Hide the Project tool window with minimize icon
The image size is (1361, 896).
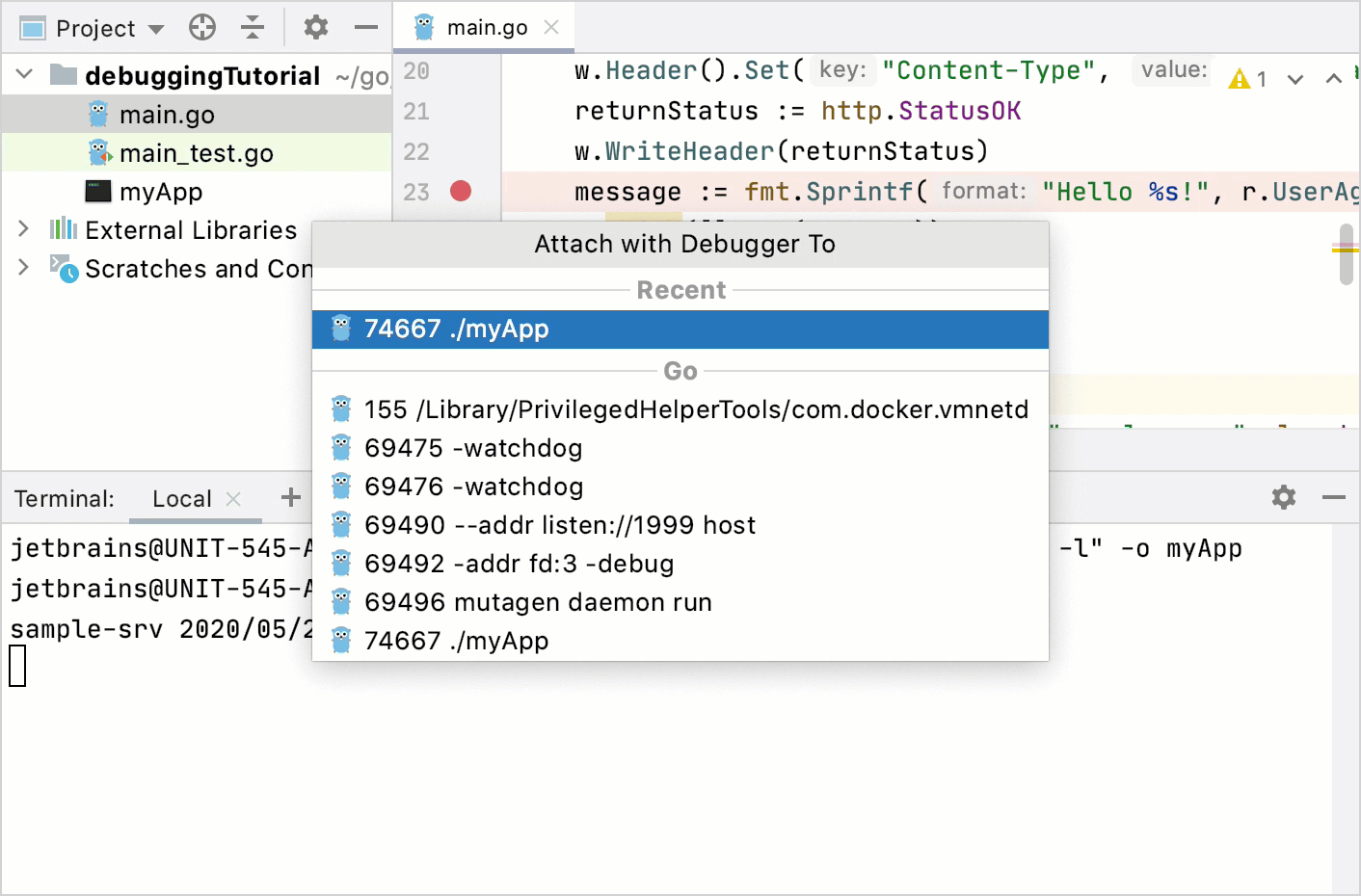[x=365, y=27]
